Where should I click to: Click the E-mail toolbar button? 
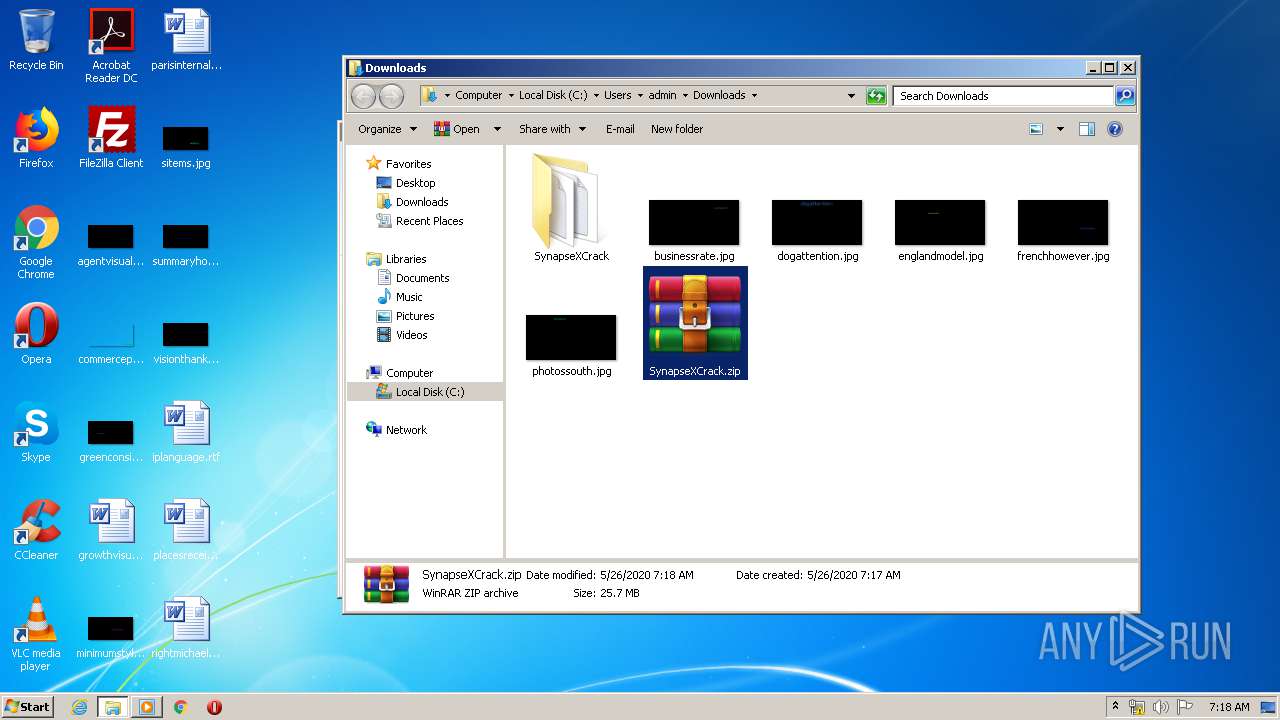click(x=620, y=129)
